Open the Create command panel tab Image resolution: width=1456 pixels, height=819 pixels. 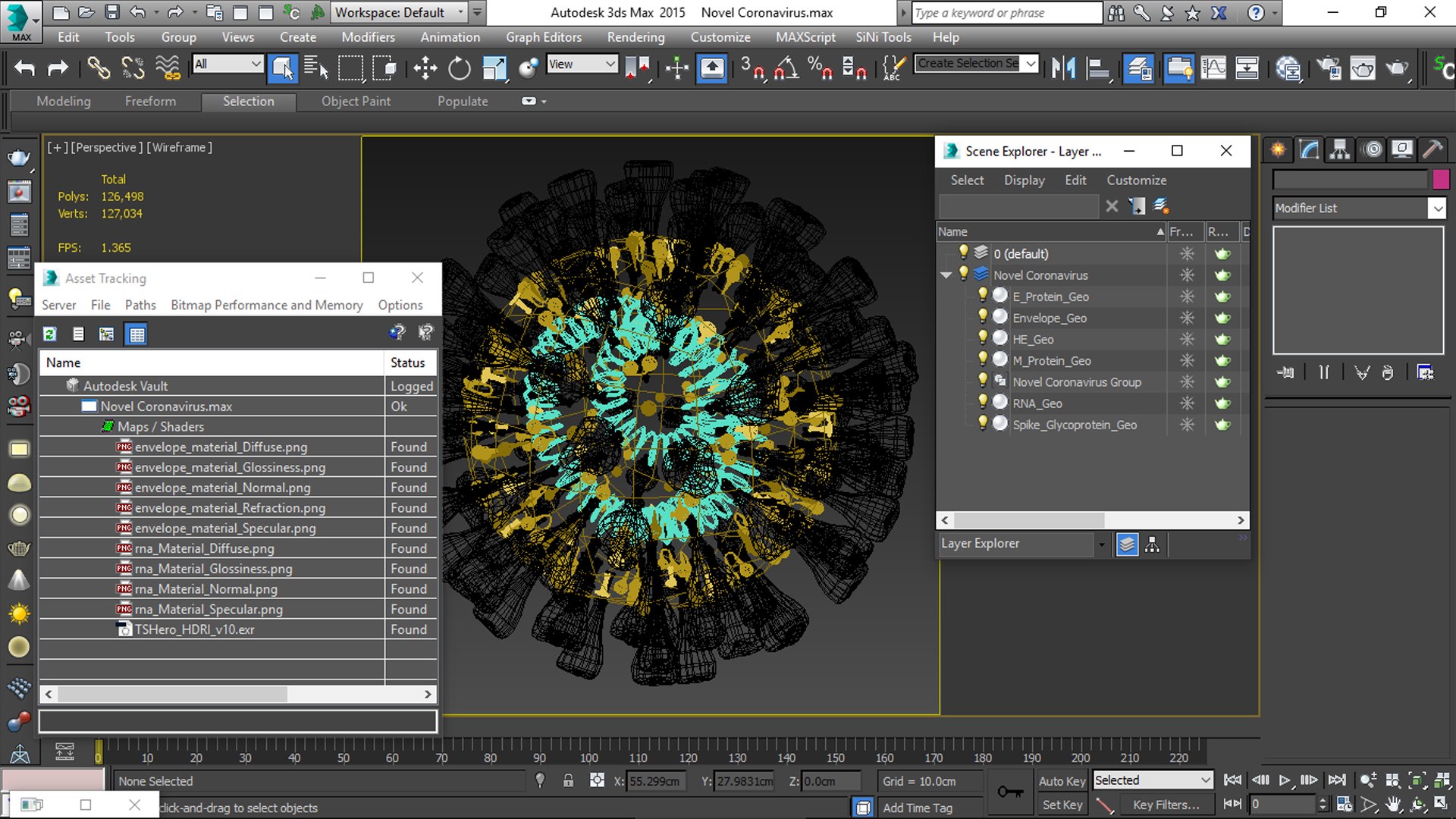pos(1278,149)
